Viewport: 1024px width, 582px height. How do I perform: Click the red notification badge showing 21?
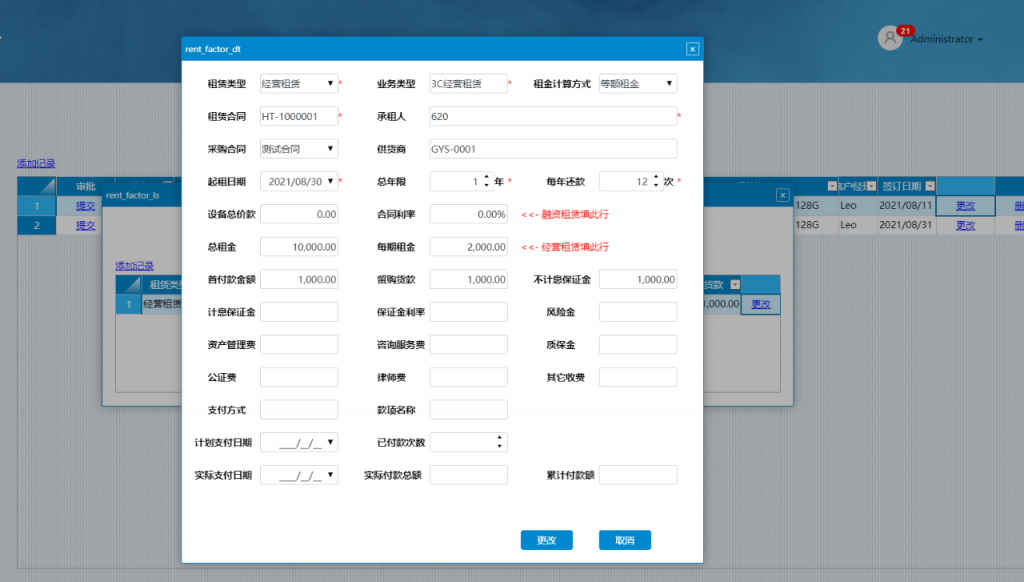tap(906, 31)
